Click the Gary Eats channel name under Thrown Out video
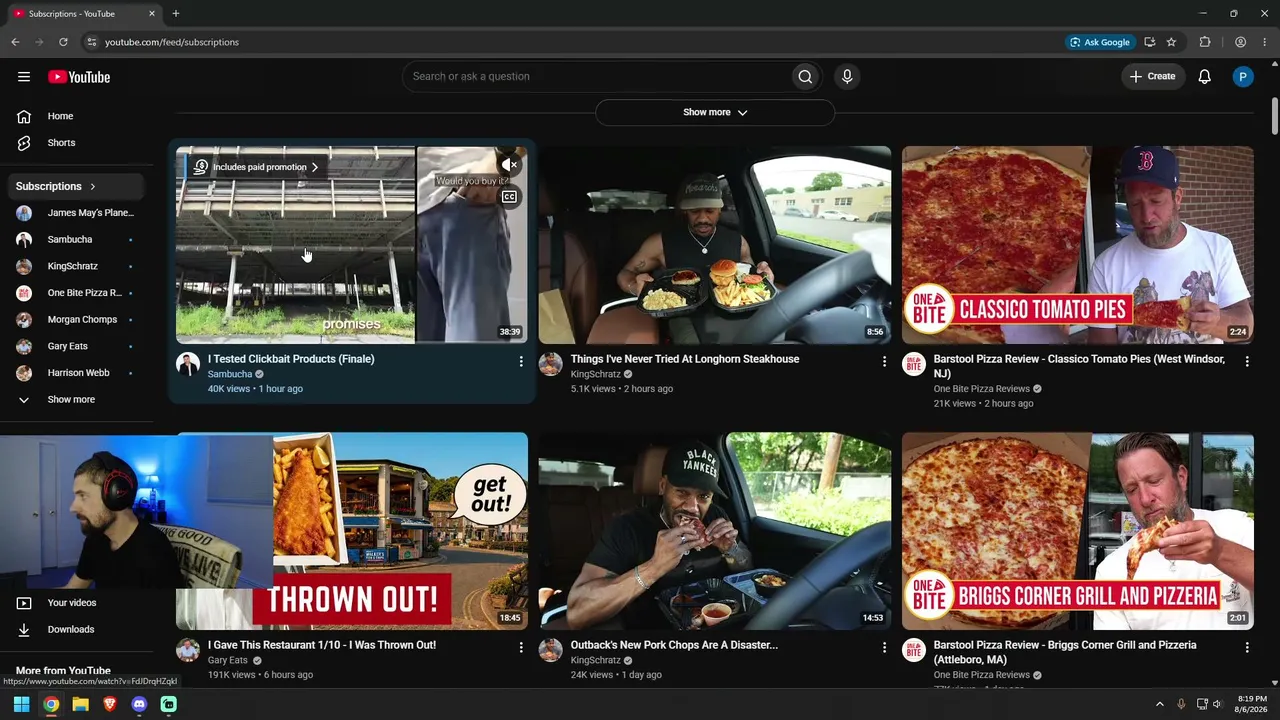Screen dimensions: 1280x720 228,660
